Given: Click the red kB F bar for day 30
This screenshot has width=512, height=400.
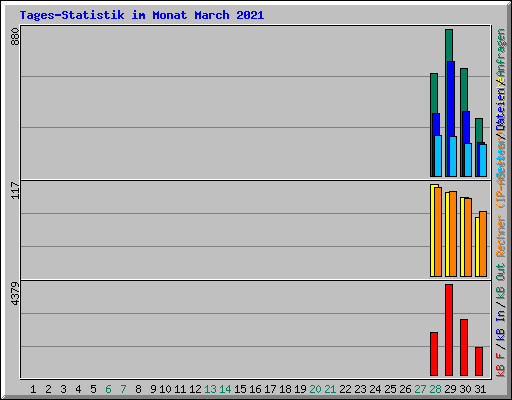Looking at the screenshot, I should point(464,347).
